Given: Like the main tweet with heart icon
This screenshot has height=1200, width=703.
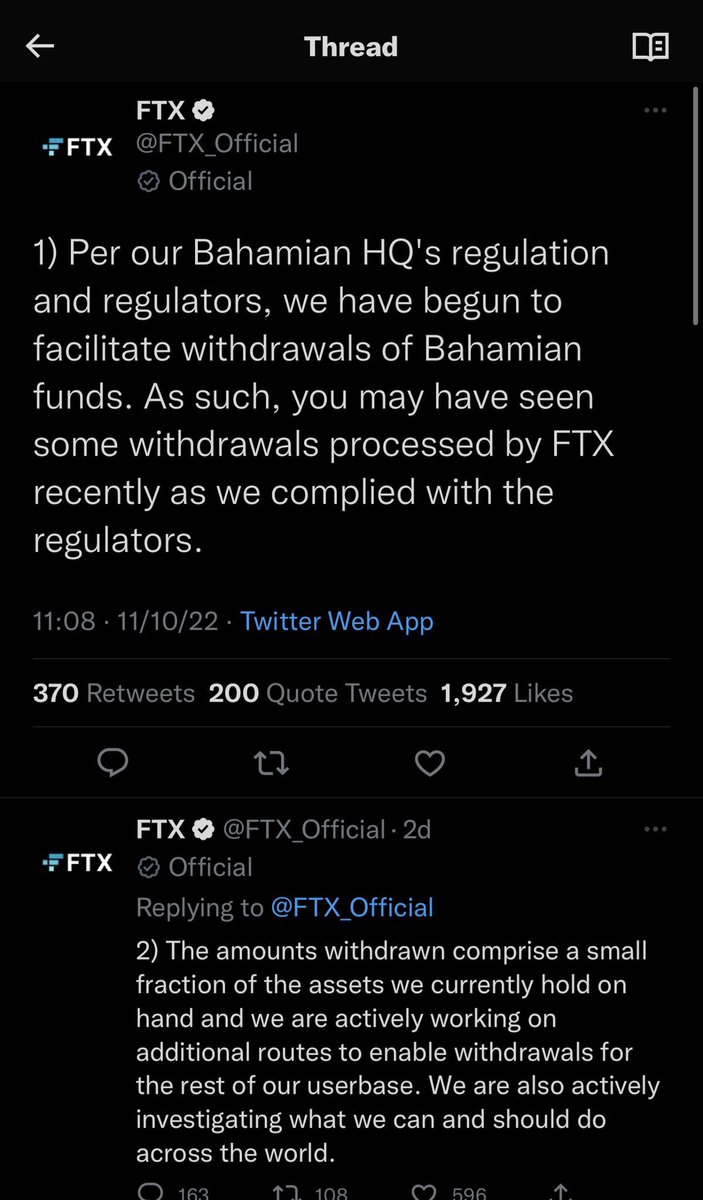Looking at the screenshot, I should click(x=430, y=764).
